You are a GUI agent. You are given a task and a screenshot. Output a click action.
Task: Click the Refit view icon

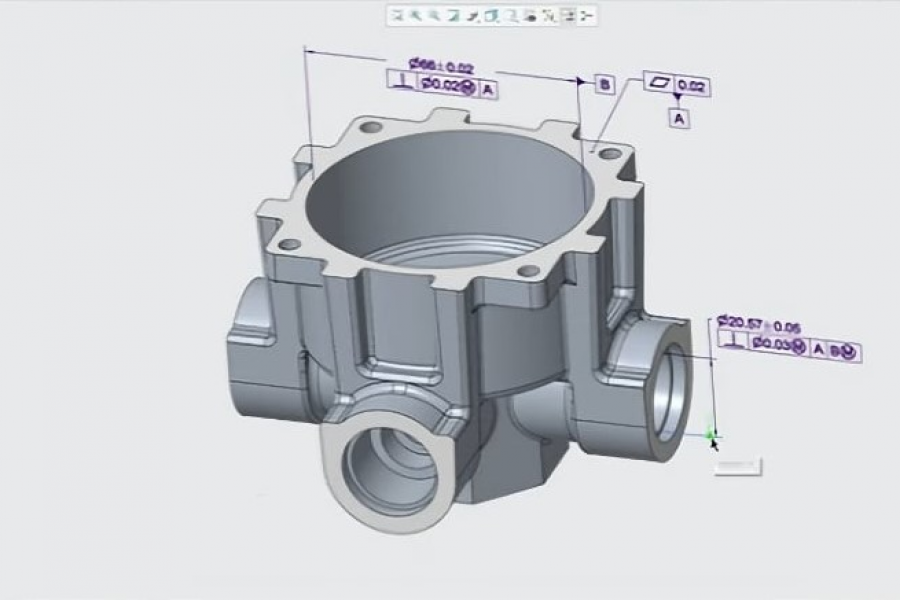[397, 16]
